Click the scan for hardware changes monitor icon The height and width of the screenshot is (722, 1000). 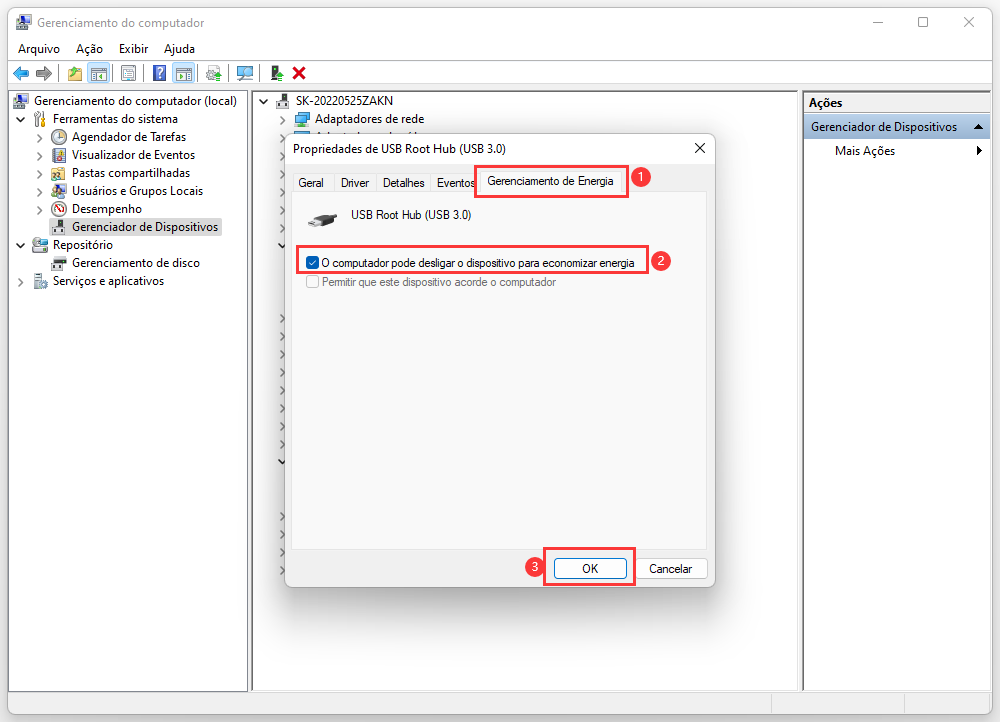[x=244, y=73]
